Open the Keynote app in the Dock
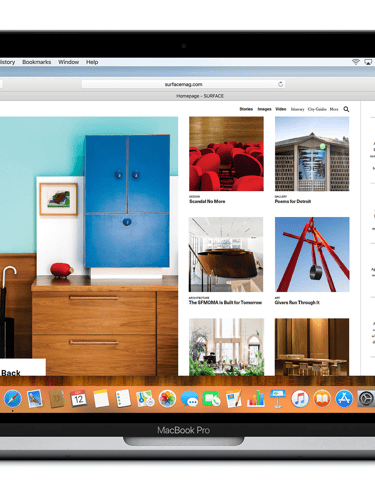This screenshot has width=375, height=503. coord(278,399)
